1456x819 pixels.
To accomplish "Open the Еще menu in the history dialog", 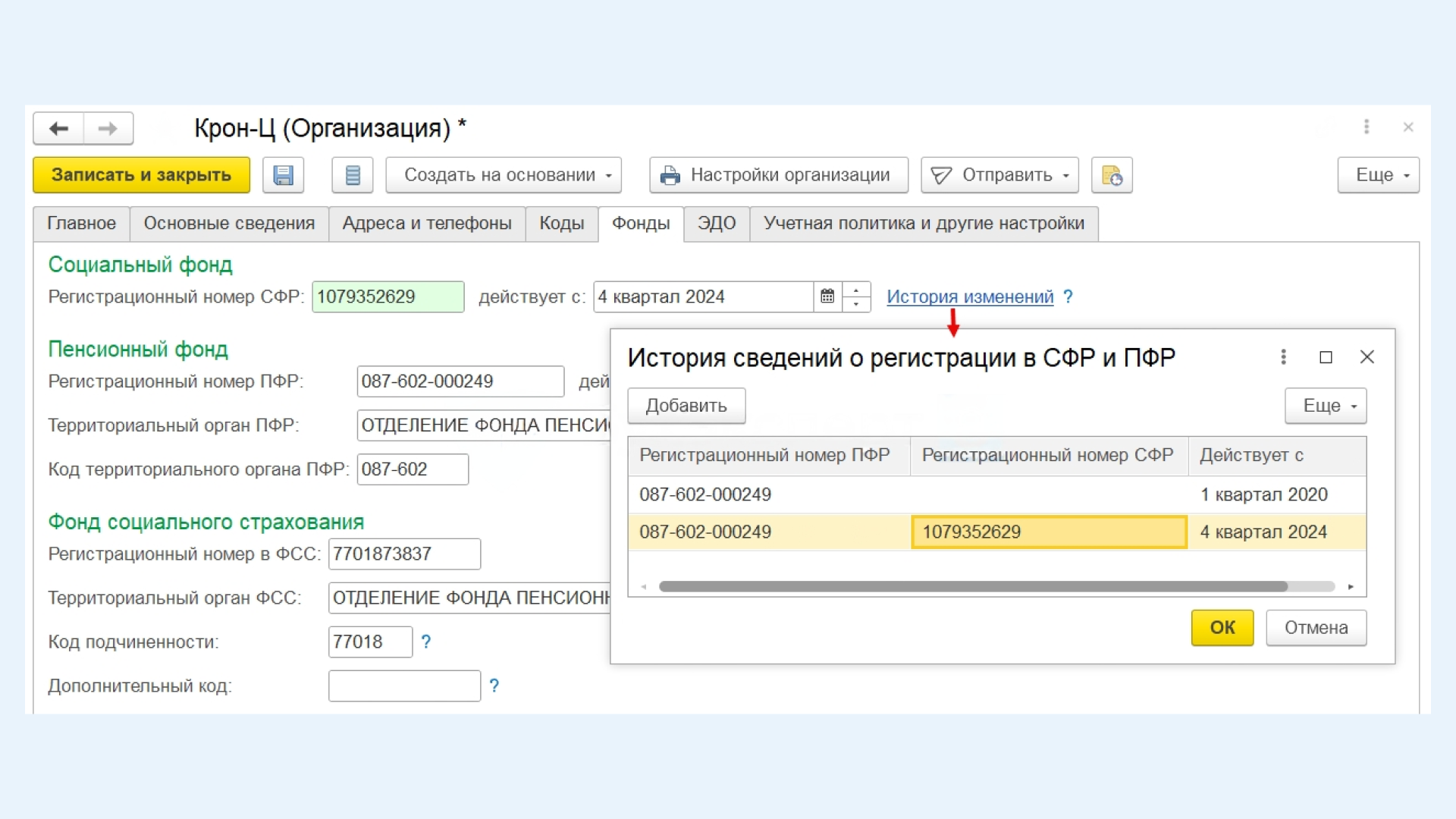I will pos(1325,406).
